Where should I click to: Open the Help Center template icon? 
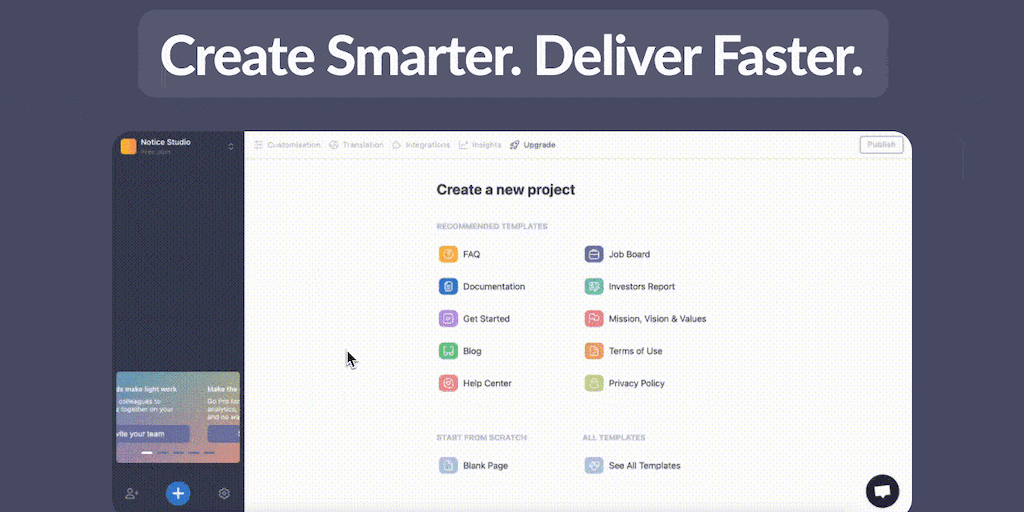point(448,383)
